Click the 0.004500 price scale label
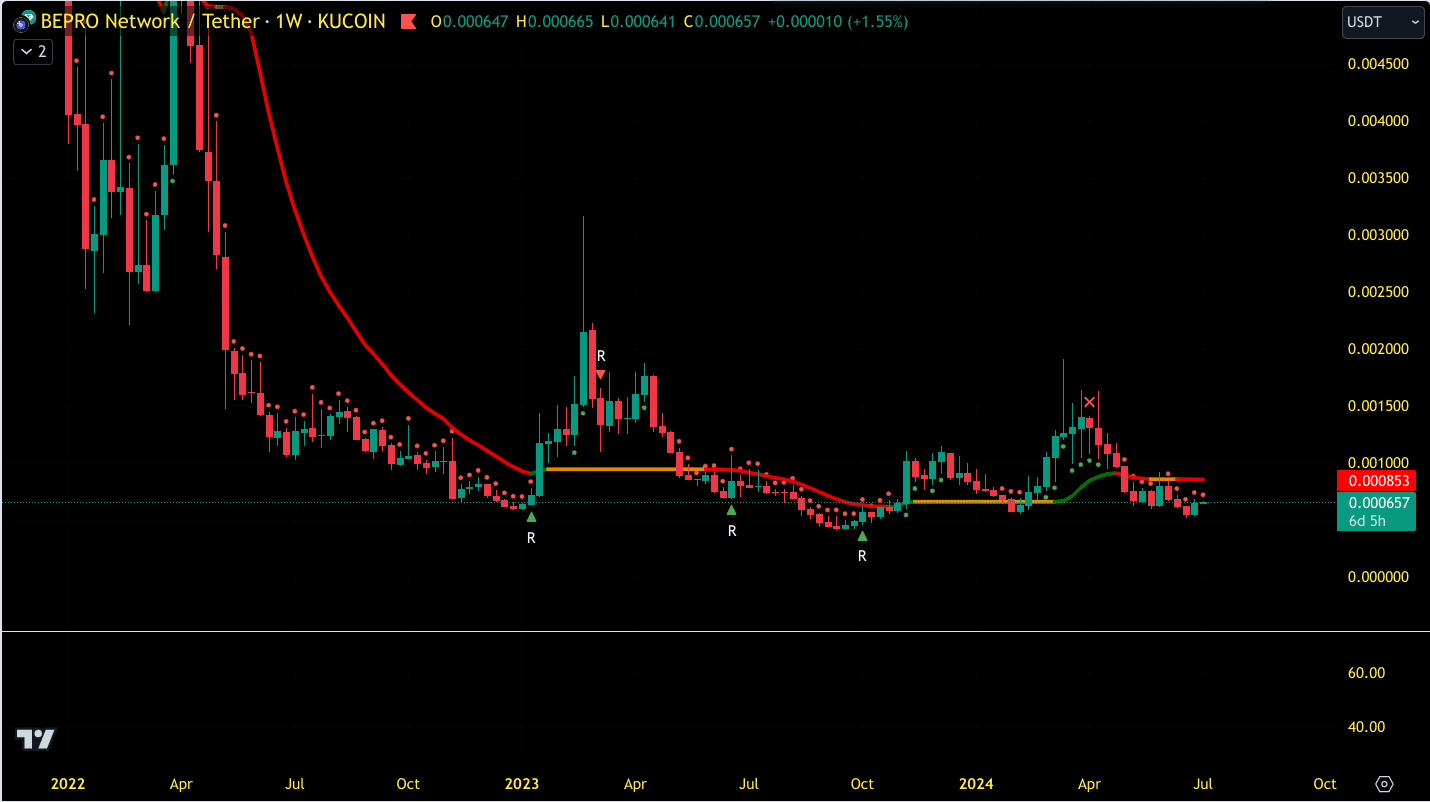Viewport: 1430px width, 802px height. click(x=1378, y=64)
